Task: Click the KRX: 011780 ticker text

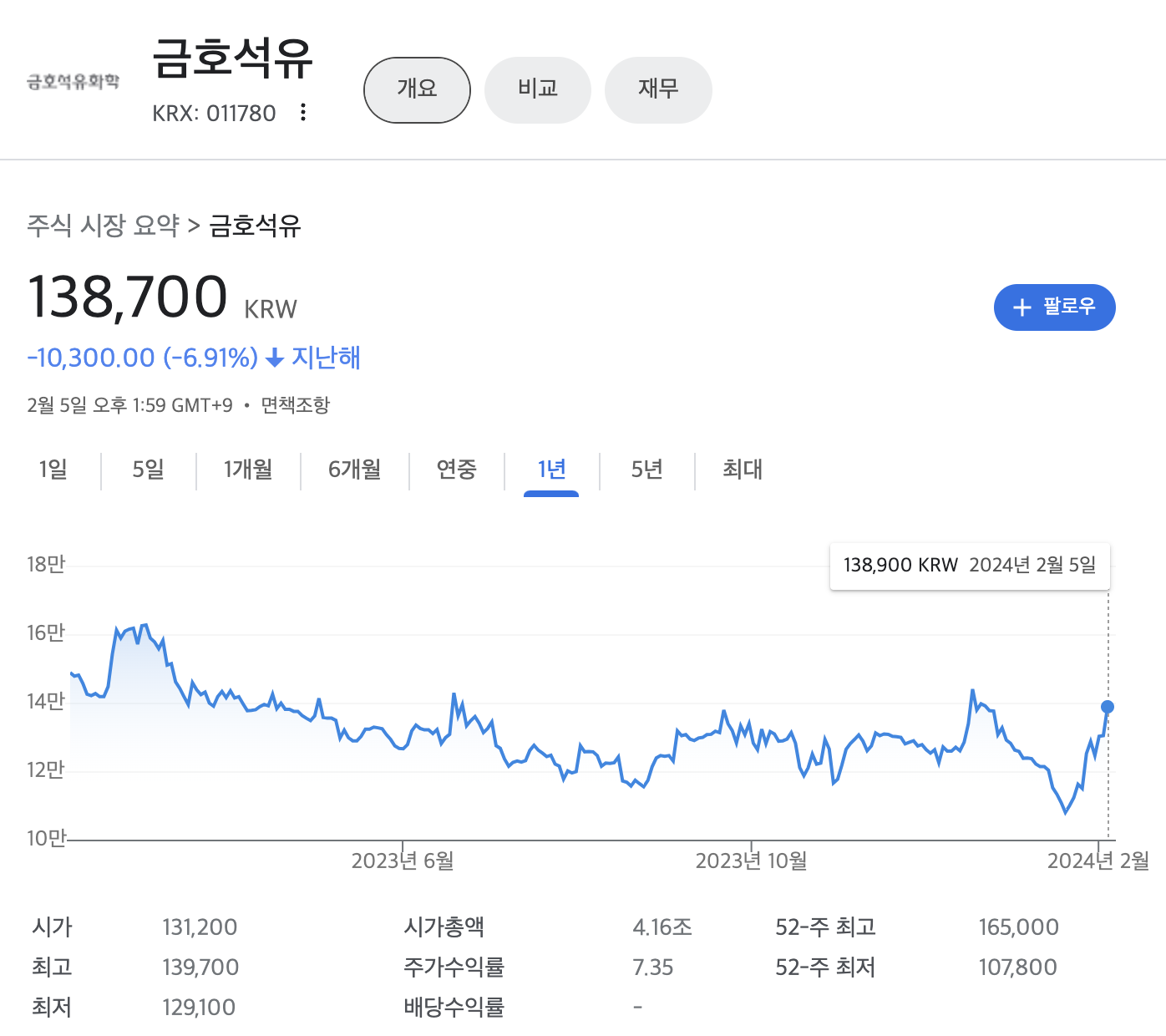Action: coord(214,114)
